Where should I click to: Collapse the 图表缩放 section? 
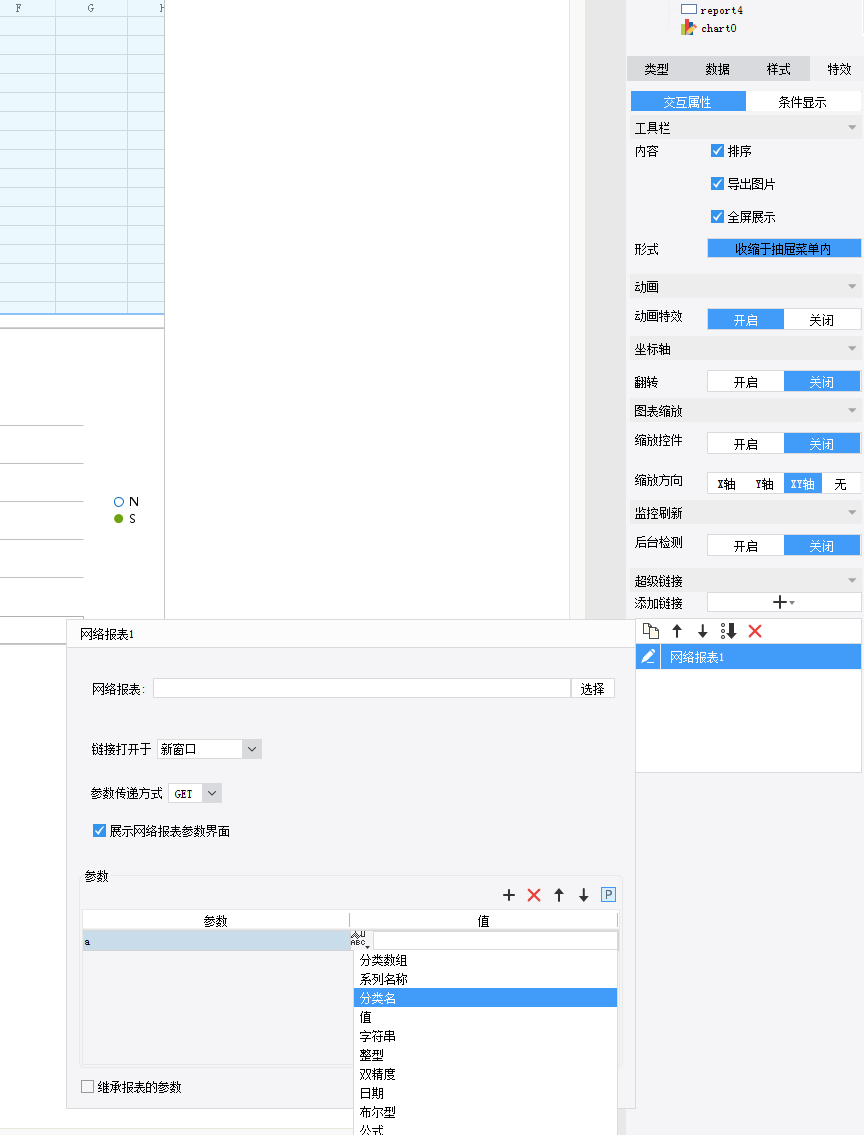852,410
